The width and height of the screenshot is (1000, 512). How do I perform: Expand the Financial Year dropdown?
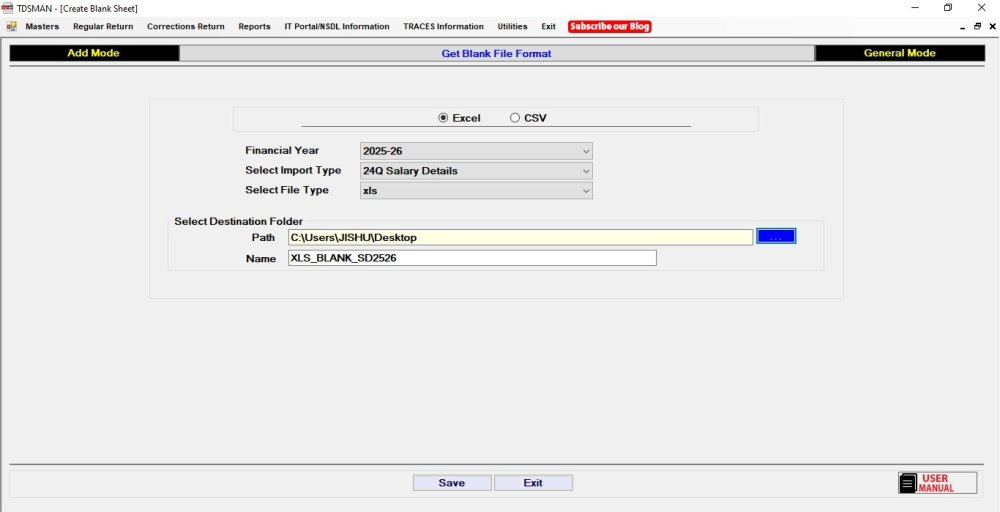(x=476, y=151)
